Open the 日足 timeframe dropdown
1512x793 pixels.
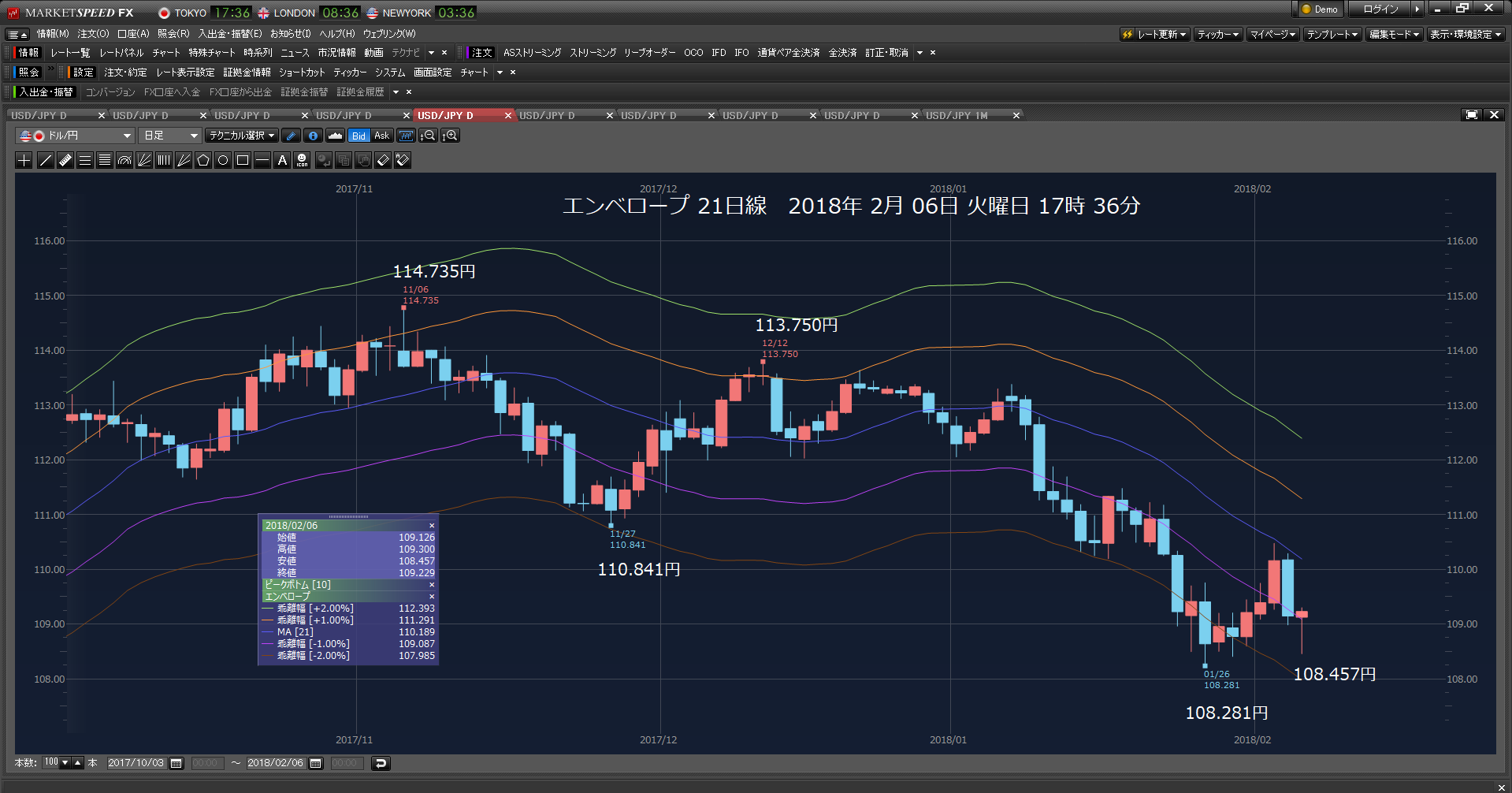(x=169, y=136)
